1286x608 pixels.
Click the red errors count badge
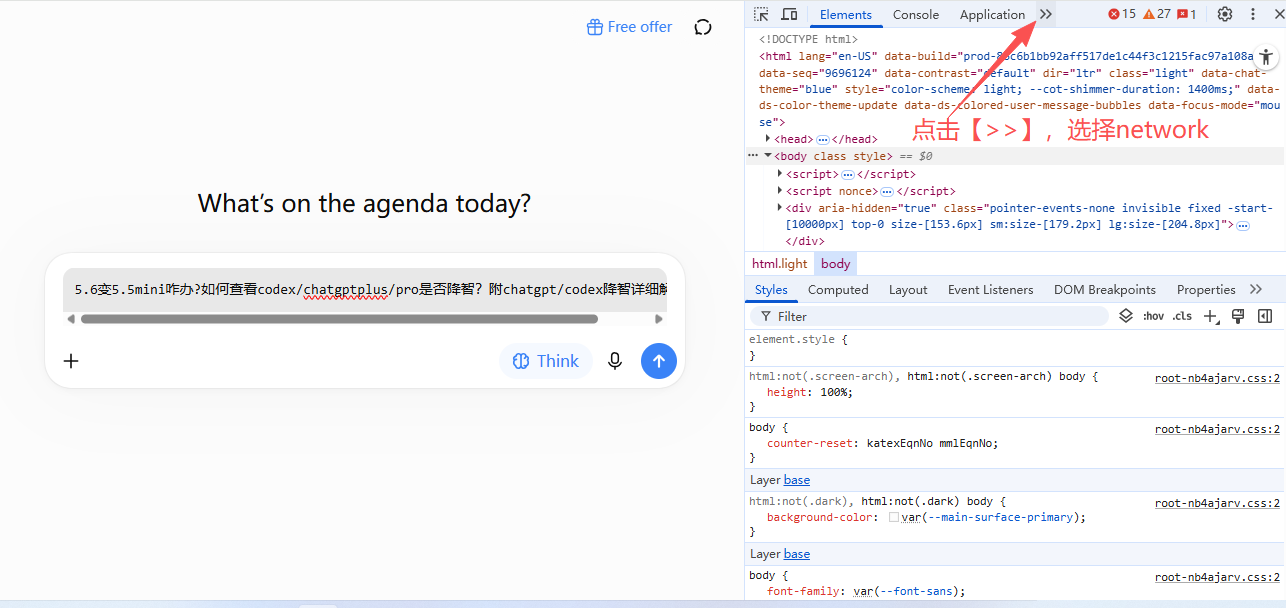coord(1122,14)
